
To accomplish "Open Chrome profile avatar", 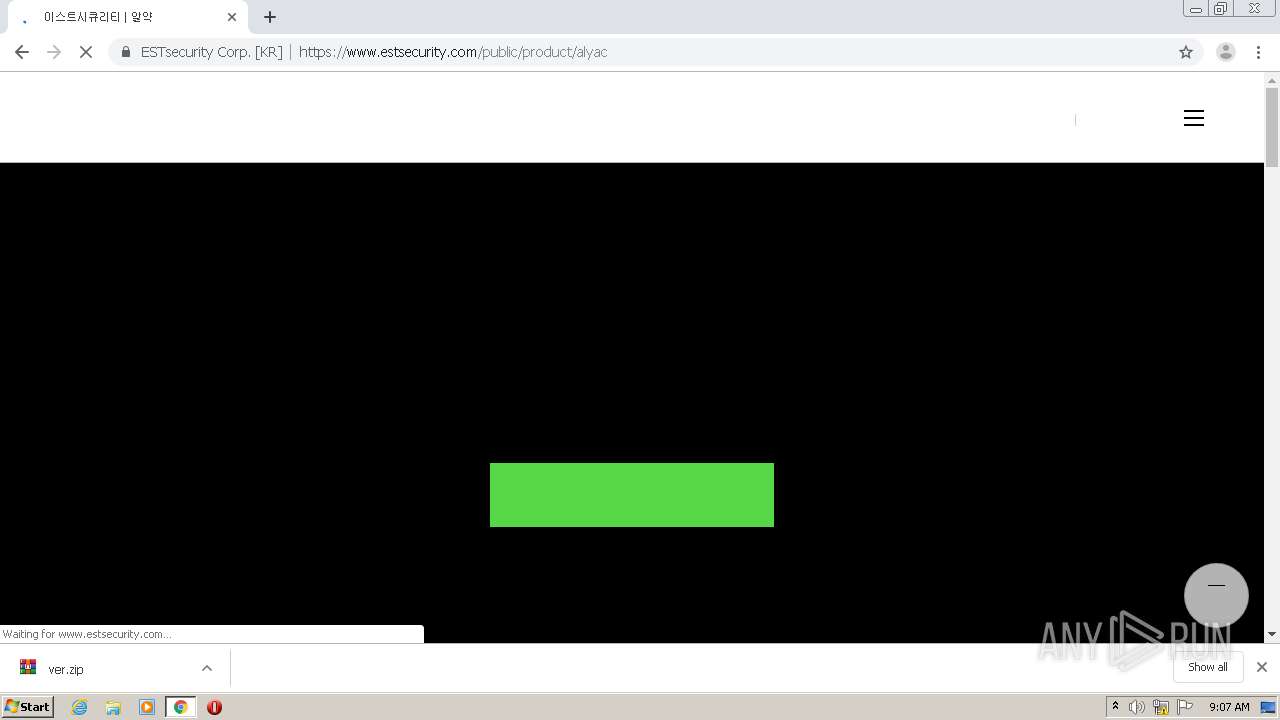I will point(1226,52).
